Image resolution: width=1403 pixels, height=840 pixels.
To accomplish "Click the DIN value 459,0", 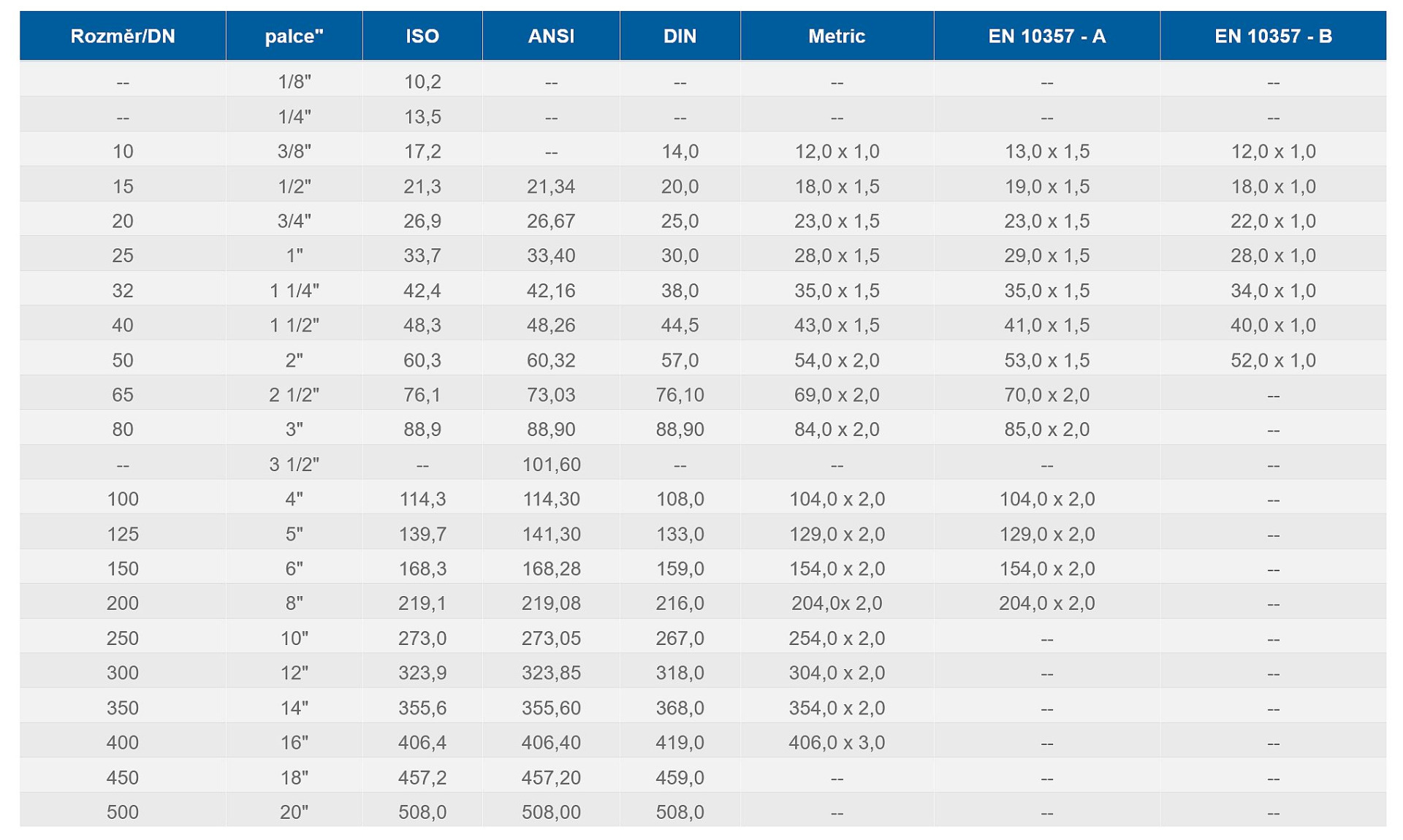I will click(x=680, y=777).
